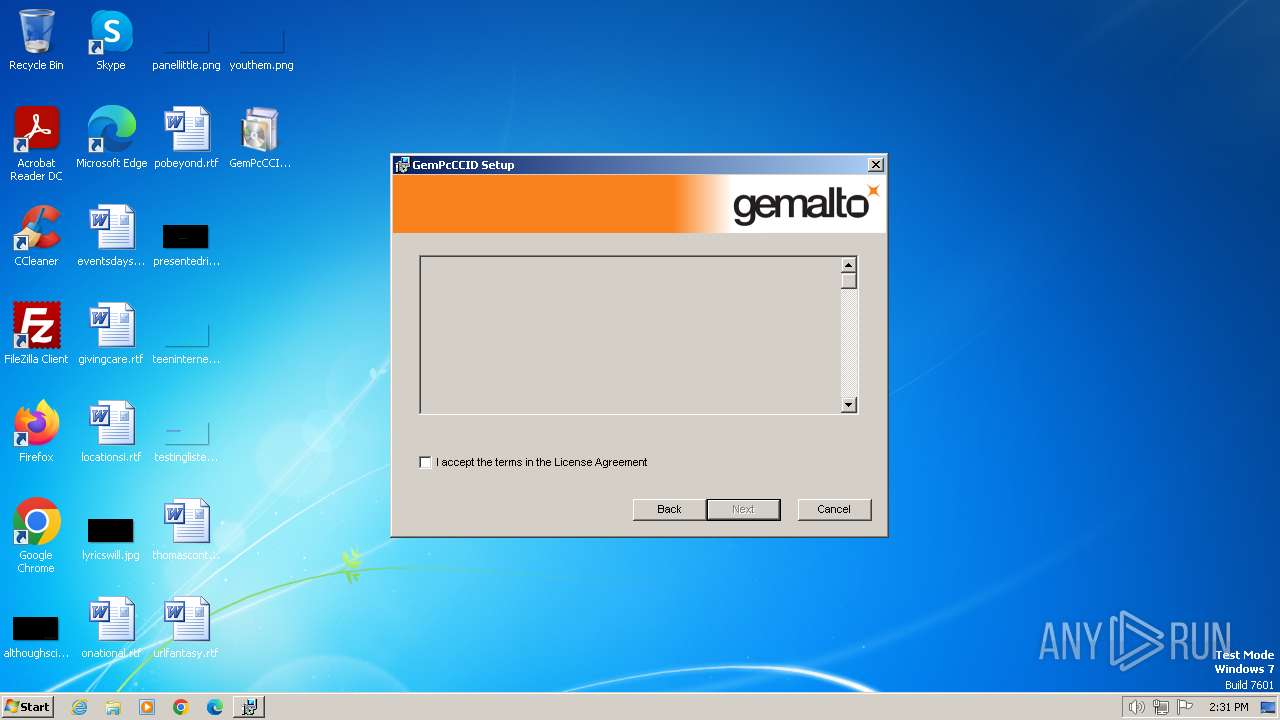
Task: Open Windows Media Player from taskbar
Action: click(147, 707)
